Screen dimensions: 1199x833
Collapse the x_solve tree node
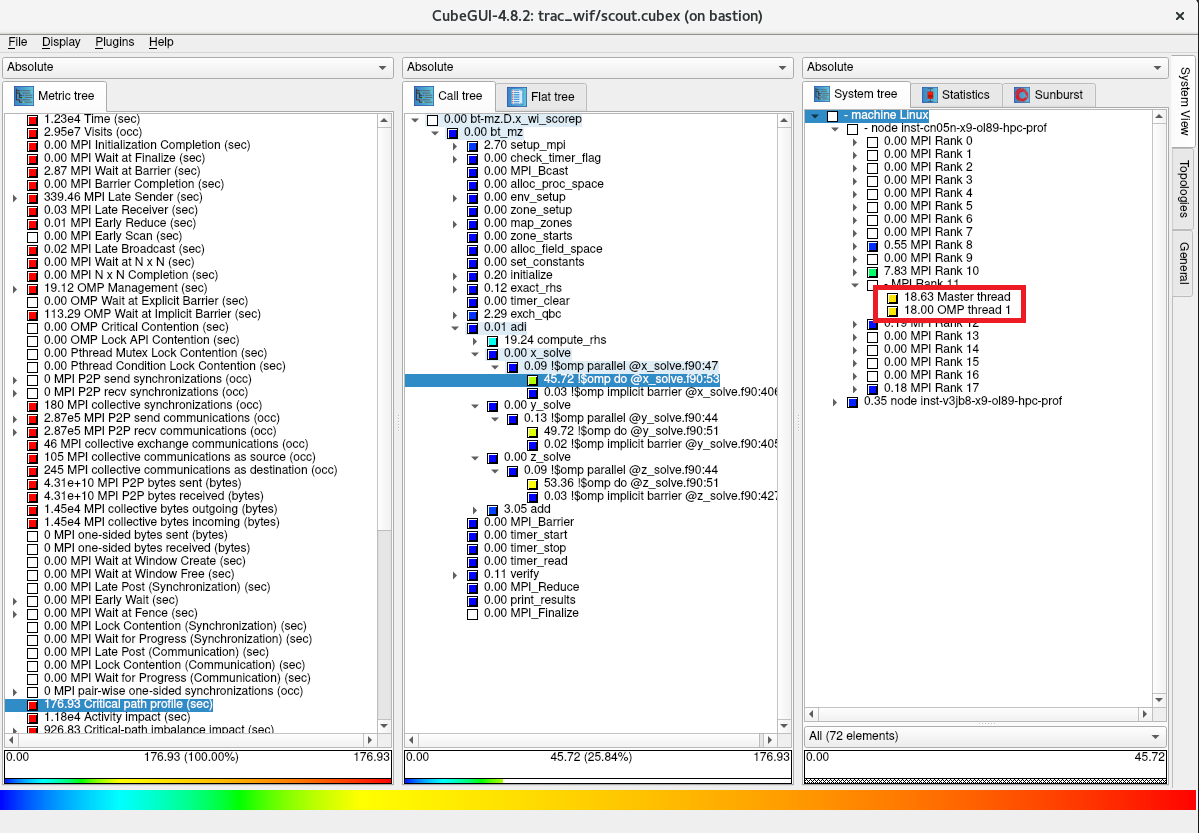coord(475,354)
